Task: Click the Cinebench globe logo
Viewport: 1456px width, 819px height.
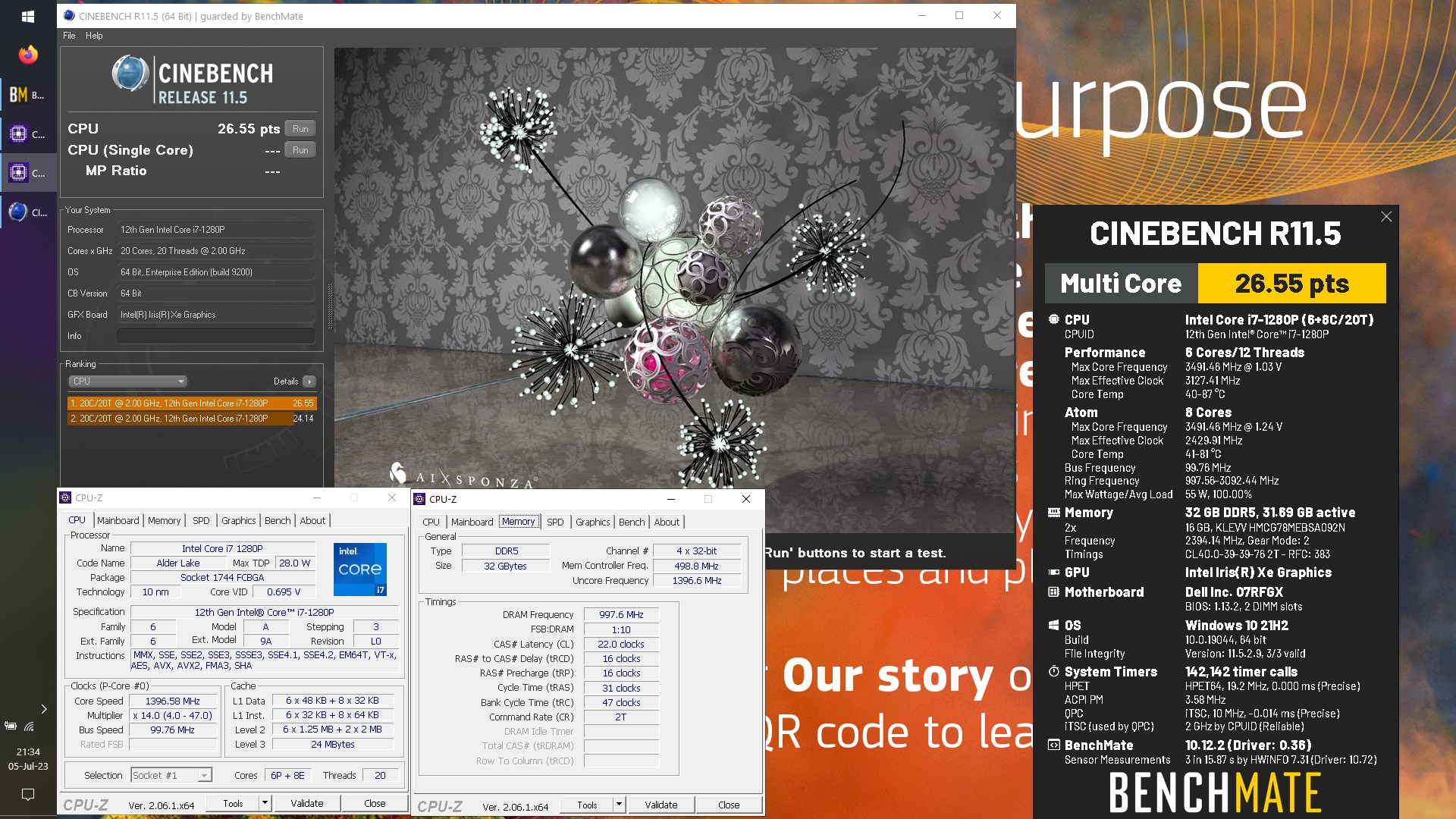Action: click(x=130, y=74)
